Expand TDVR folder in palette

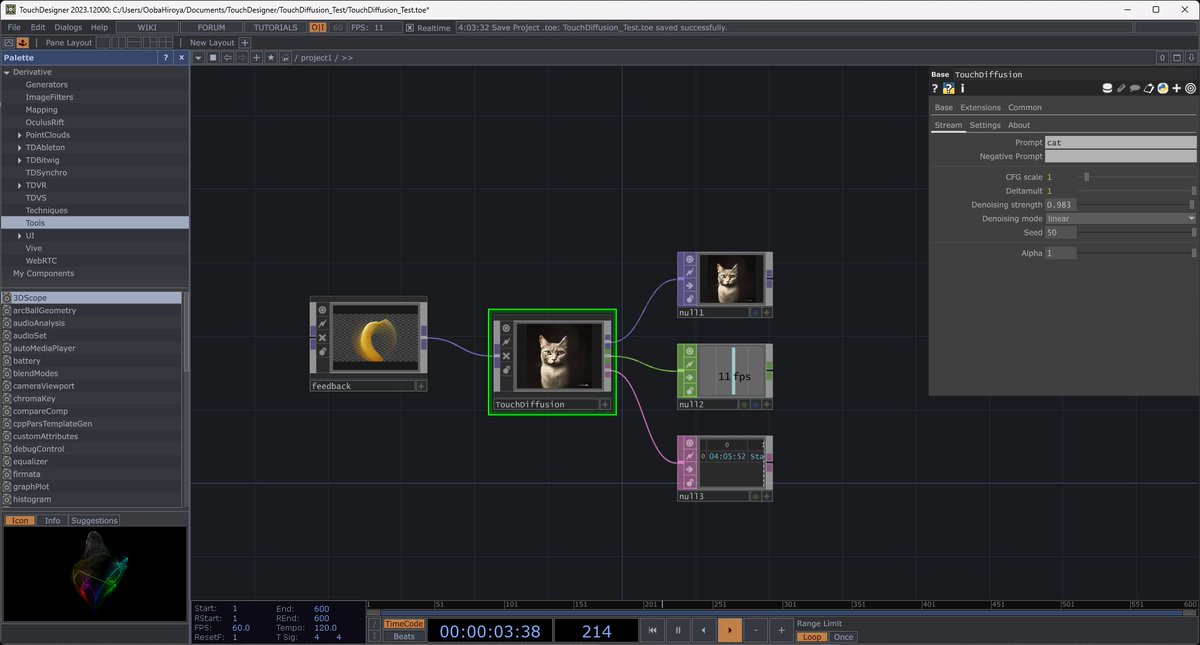(19, 185)
